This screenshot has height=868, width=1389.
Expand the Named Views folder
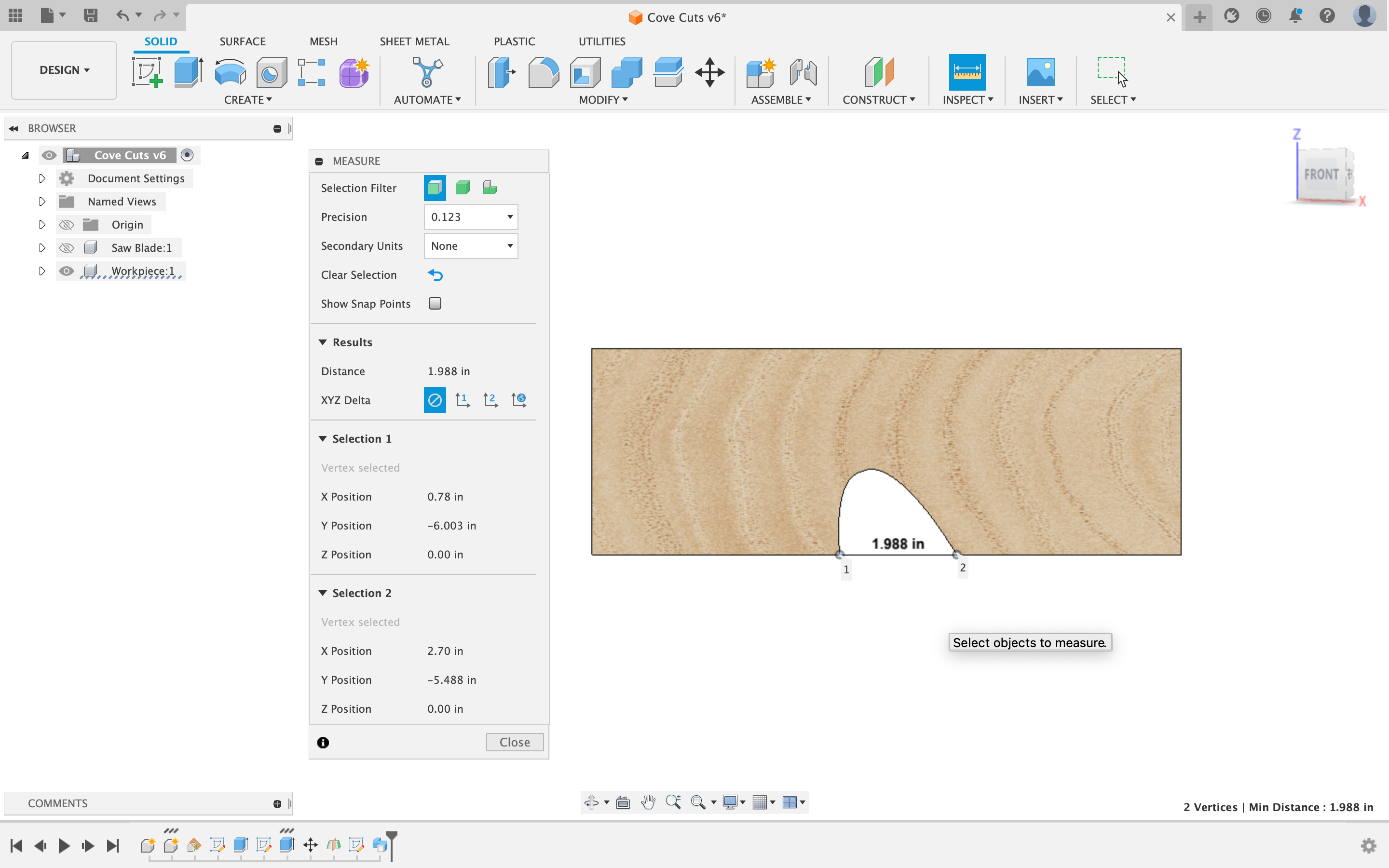[41, 201]
